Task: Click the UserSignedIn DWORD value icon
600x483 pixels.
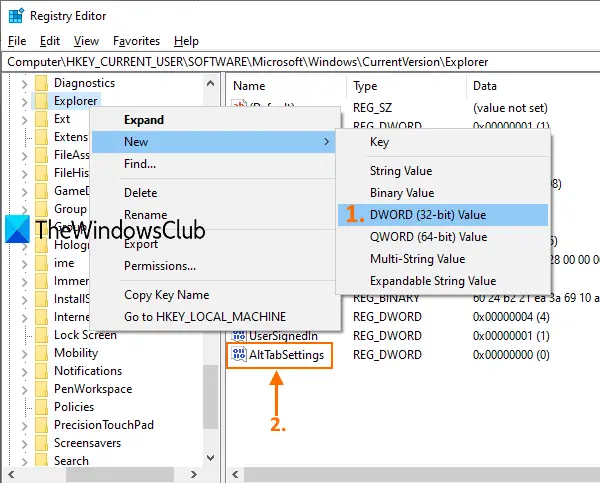Action: coord(239,336)
